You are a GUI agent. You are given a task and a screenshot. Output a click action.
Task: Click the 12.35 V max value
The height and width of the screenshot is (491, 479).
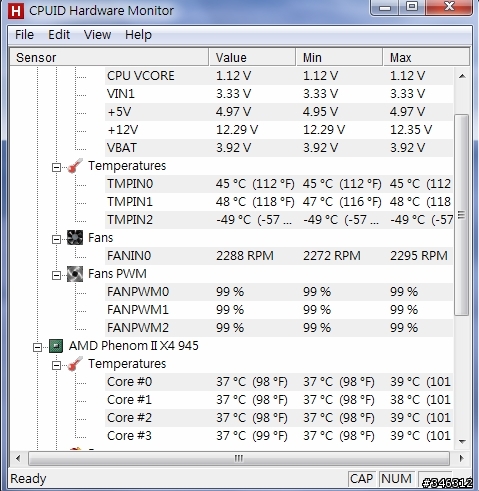pos(411,130)
